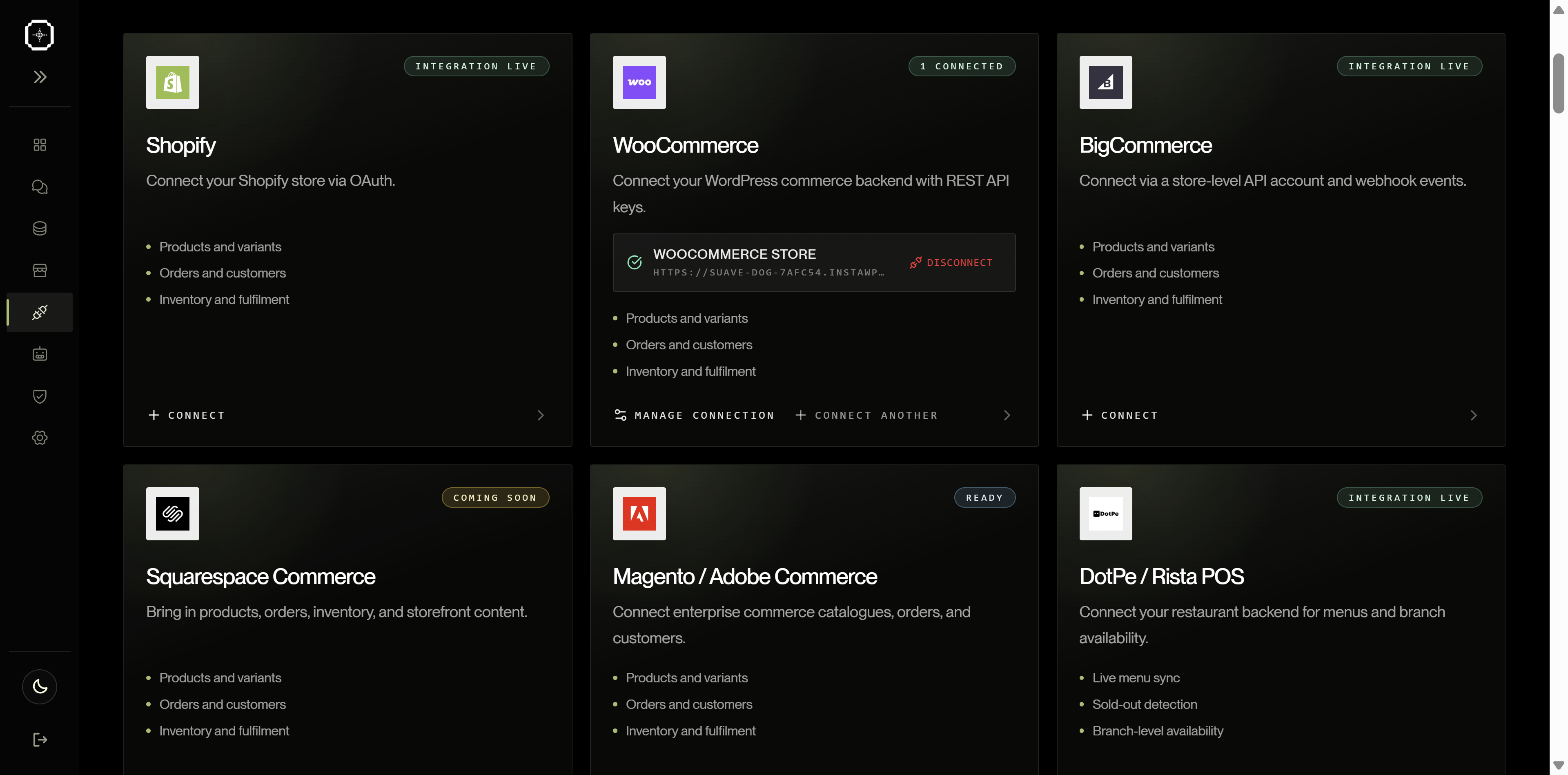Select the integrations plug sidebar icon

point(40,312)
